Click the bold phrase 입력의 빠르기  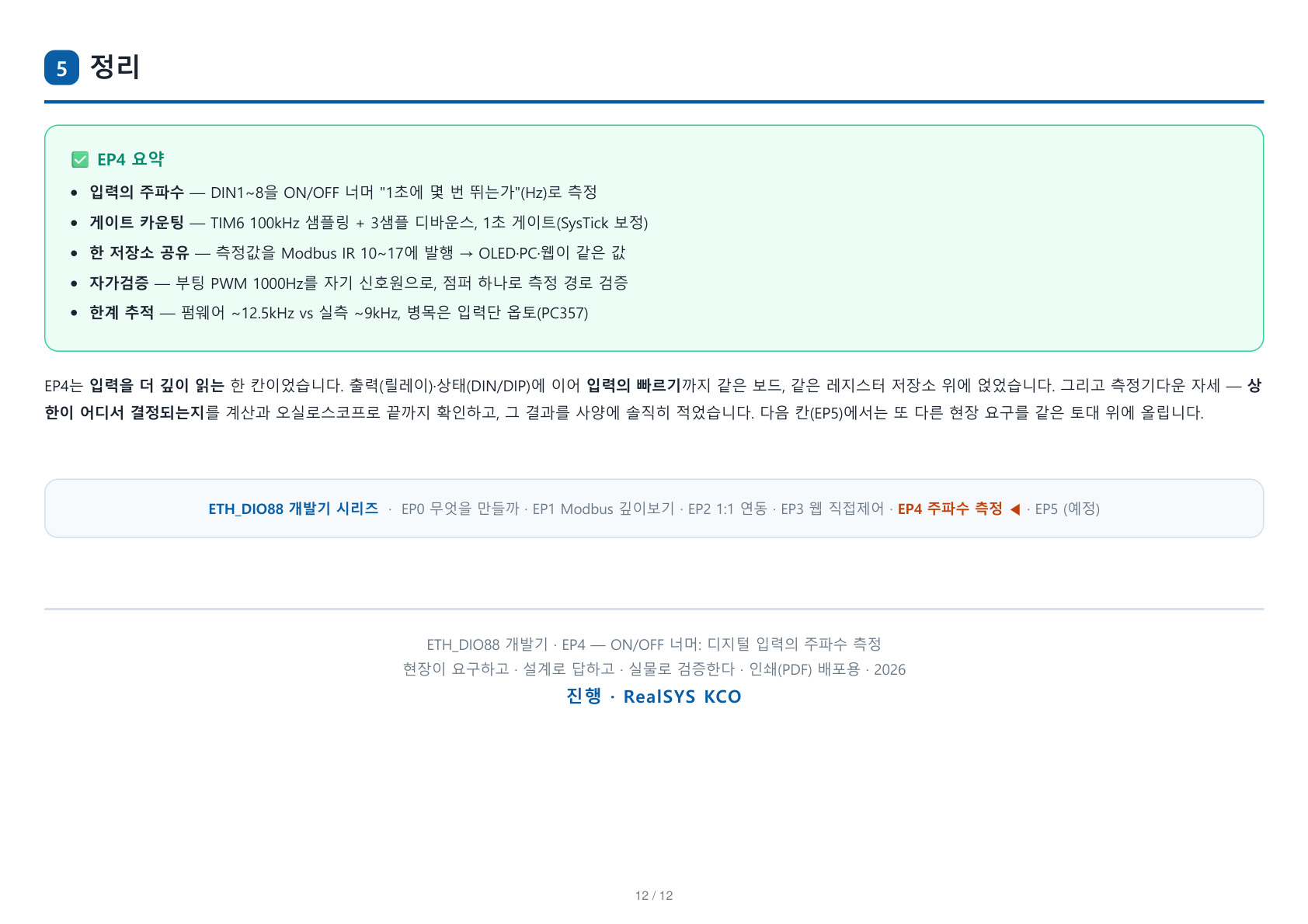(x=634, y=385)
